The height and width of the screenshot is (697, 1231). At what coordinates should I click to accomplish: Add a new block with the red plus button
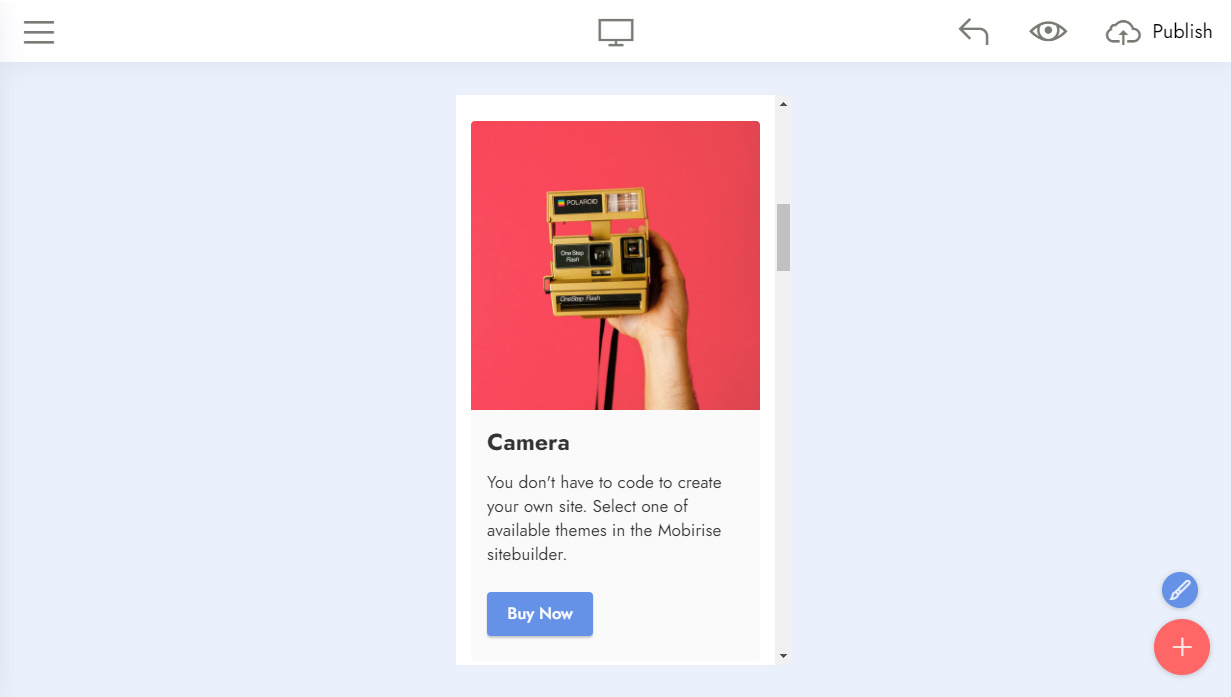coord(1182,647)
